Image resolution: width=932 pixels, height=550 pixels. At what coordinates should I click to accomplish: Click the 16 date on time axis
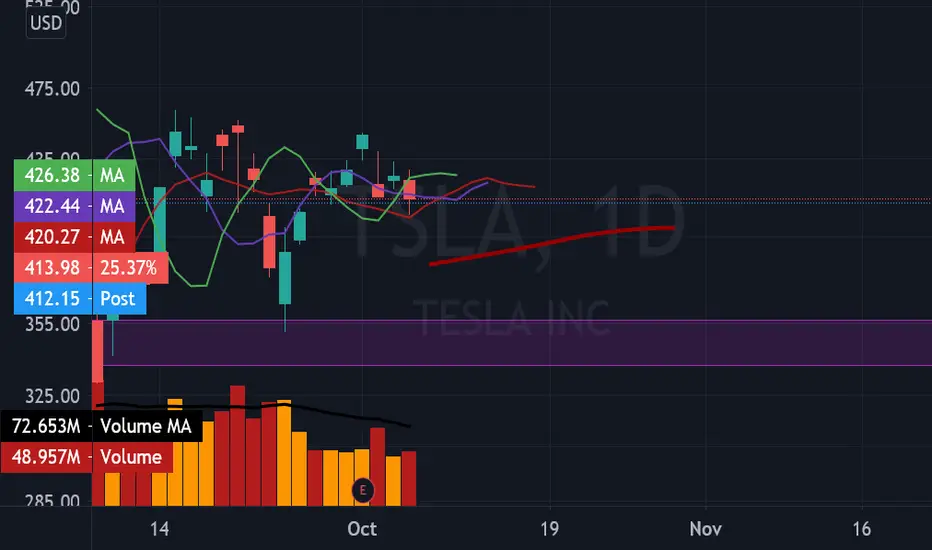[x=862, y=529]
